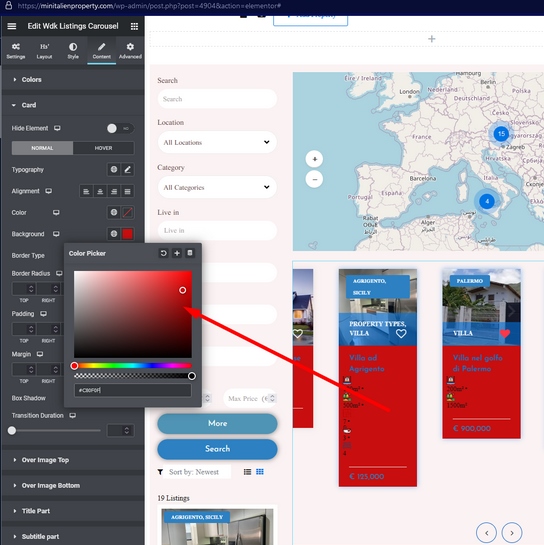Open Typography global settings globe
Image resolution: width=544 pixels, height=545 pixels.
point(114,170)
